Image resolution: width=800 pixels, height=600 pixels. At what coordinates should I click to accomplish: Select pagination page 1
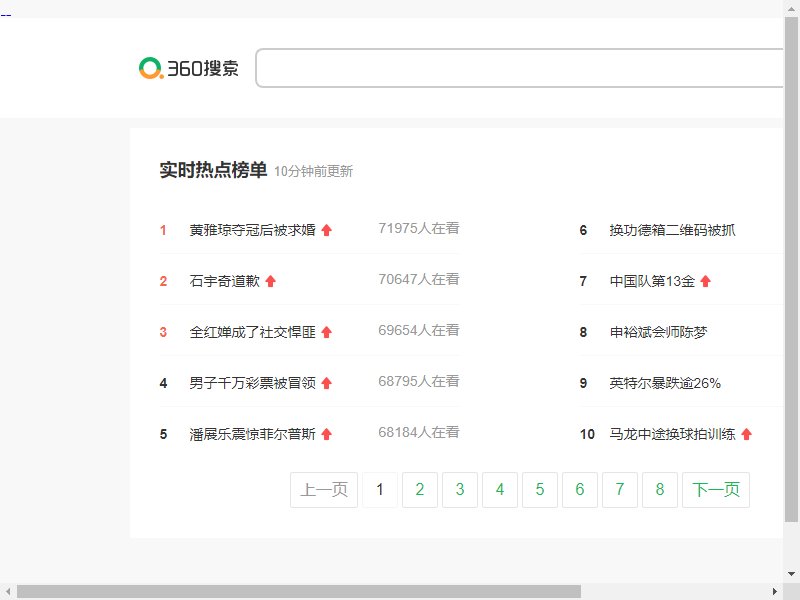(x=380, y=490)
